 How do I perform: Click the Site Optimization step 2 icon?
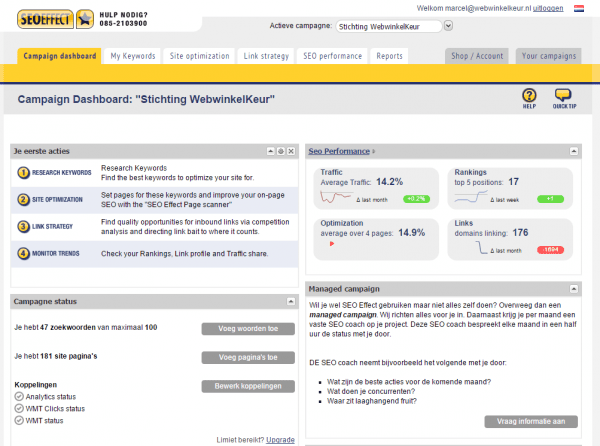(23, 199)
